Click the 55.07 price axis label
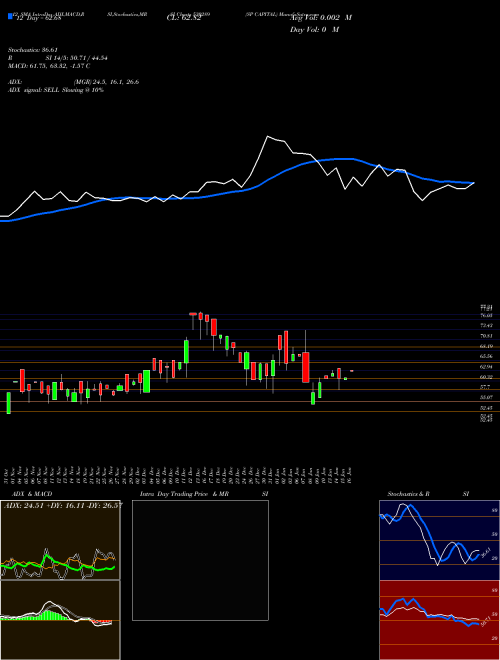The width and height of the screenshot is (500, 660). [486, 397]
